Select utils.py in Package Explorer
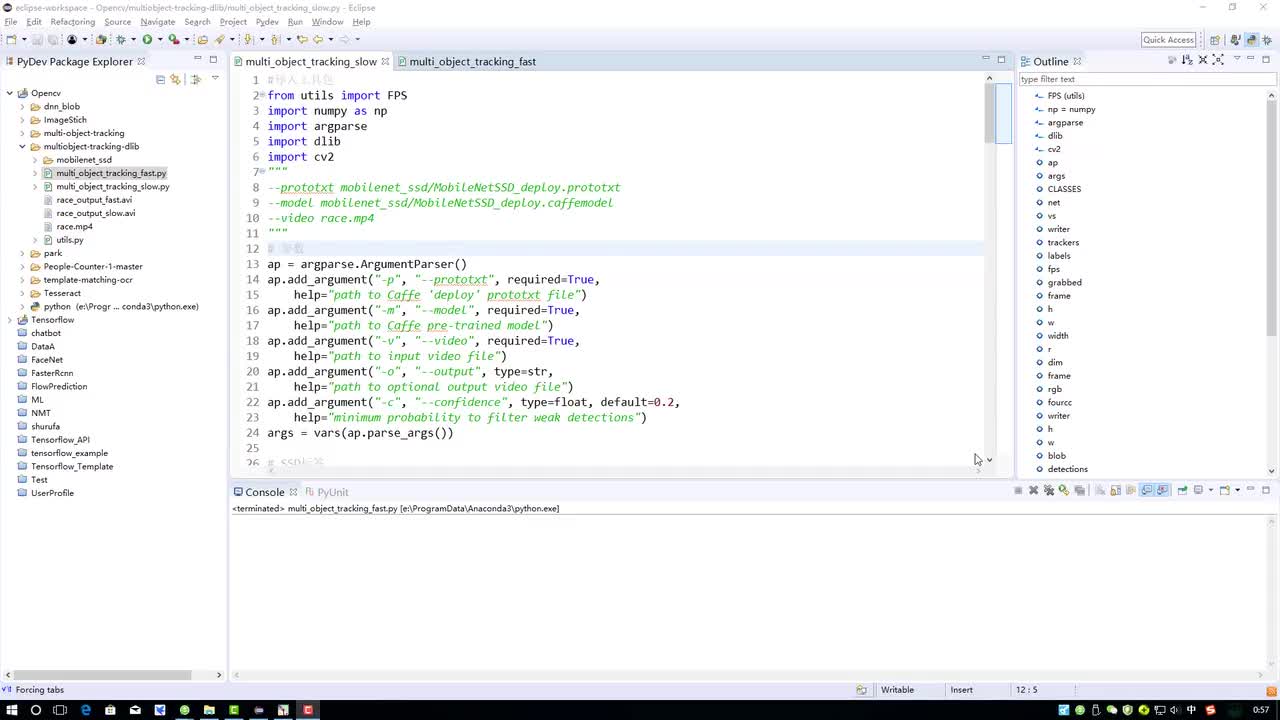This screenshot has height=720, width=1280. tap(69, 240)
